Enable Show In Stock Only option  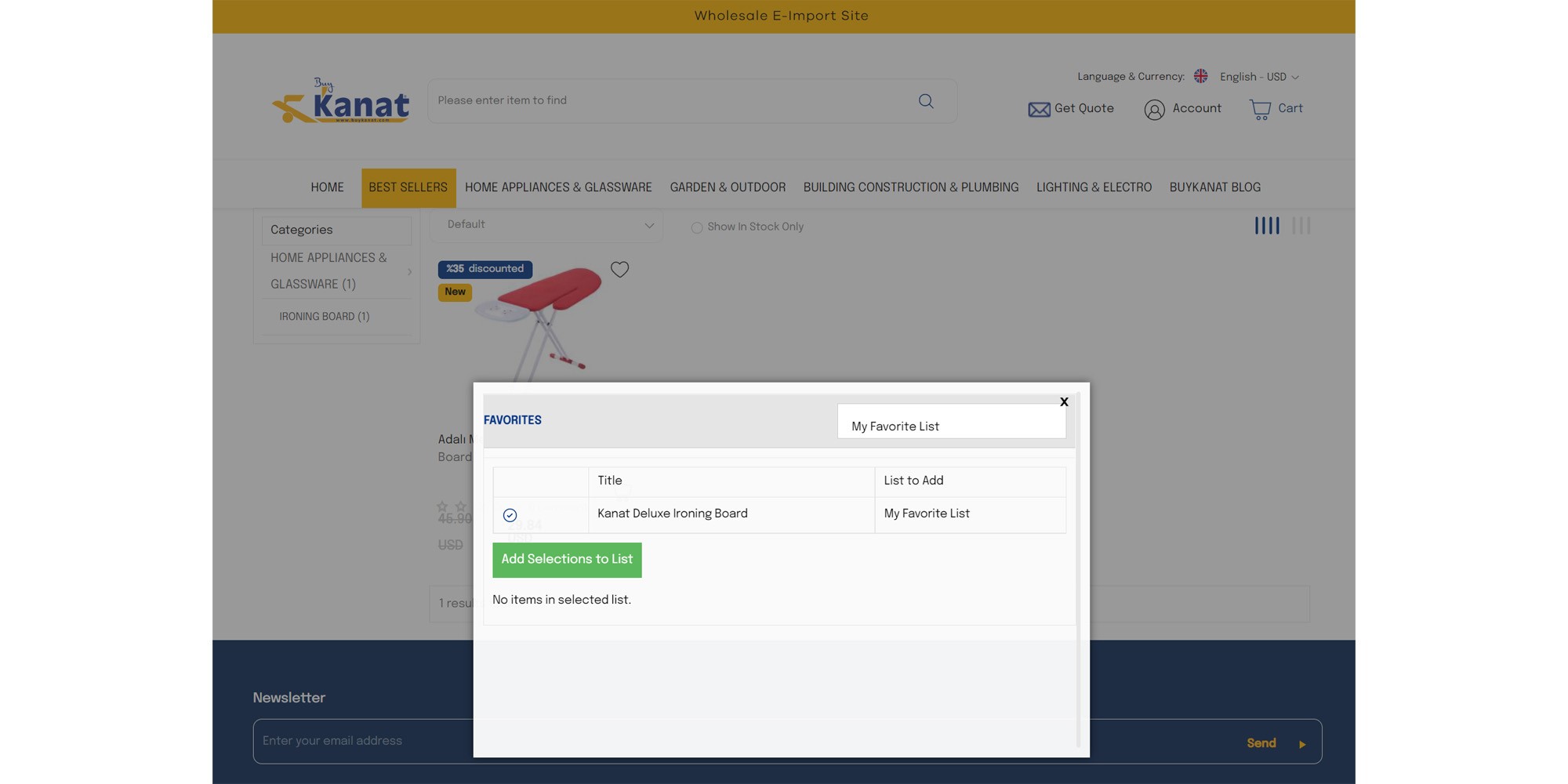696,227
